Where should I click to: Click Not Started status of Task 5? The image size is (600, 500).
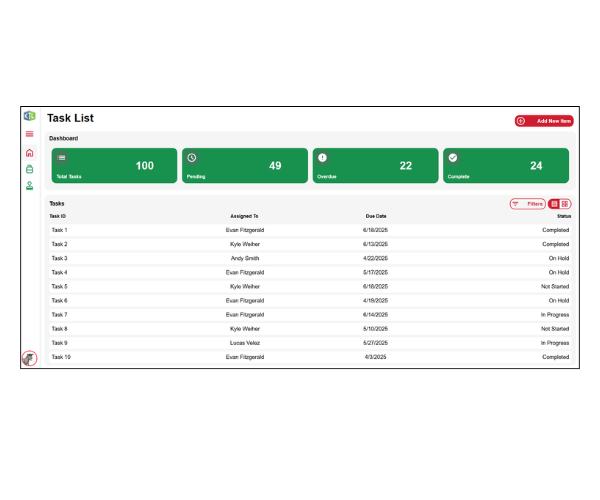555,287
